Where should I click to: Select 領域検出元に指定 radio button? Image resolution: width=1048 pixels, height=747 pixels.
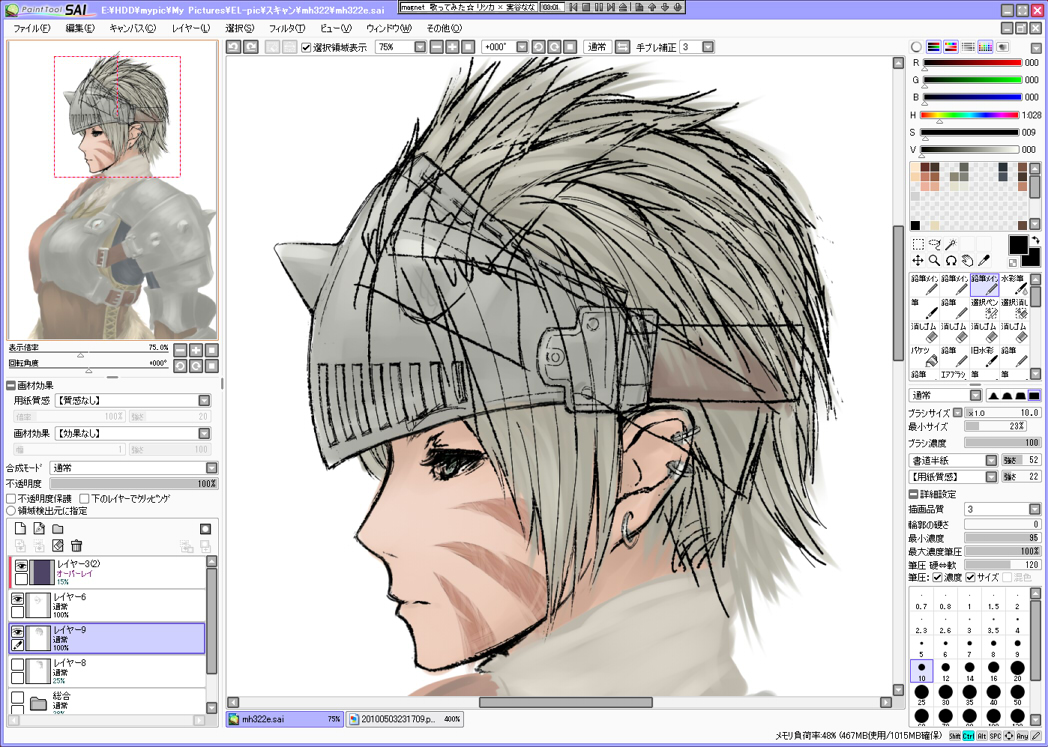point(11,510)
